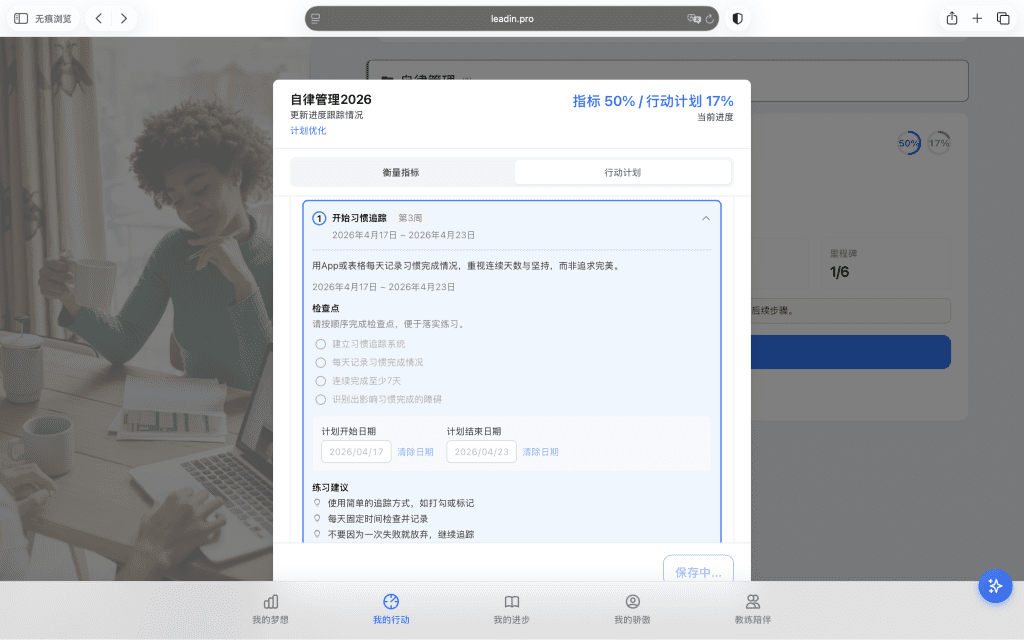Switch to the 衡量指标 tab
This screenshot has width=1024, height=640.
[401, 172]
